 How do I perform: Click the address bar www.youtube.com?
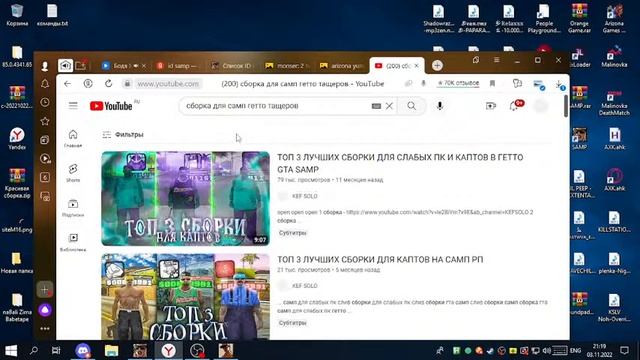click(168, 84)
